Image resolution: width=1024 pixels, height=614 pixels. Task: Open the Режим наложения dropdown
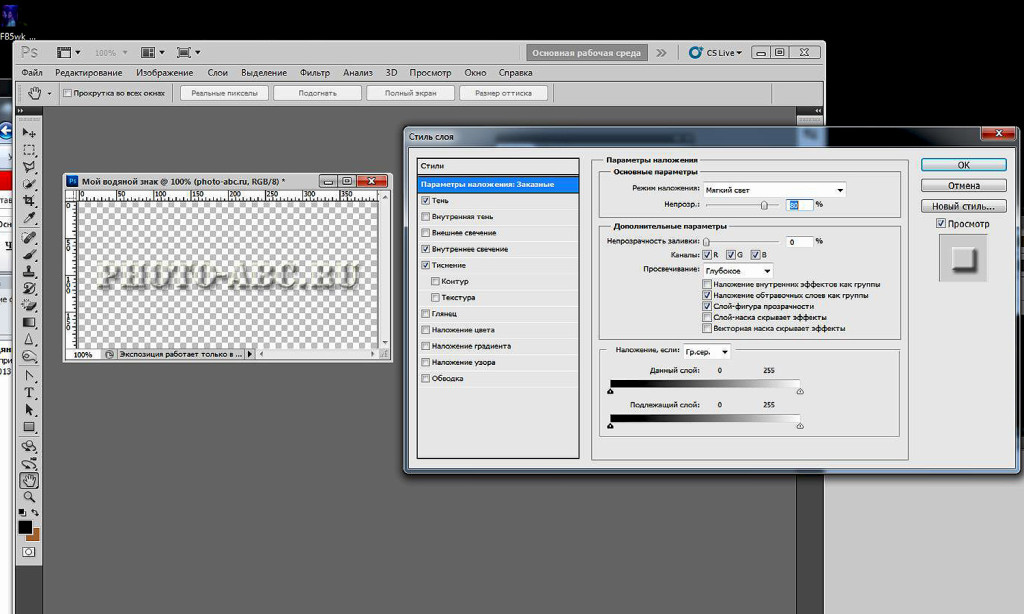pyautogui.click(x=775, y=190)
